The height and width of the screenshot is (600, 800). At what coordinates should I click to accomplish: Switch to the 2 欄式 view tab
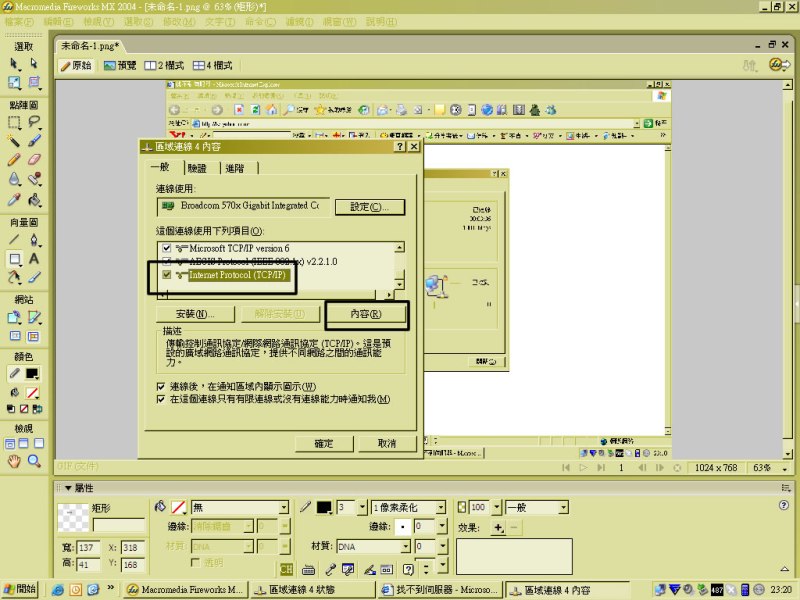point(164,65)
